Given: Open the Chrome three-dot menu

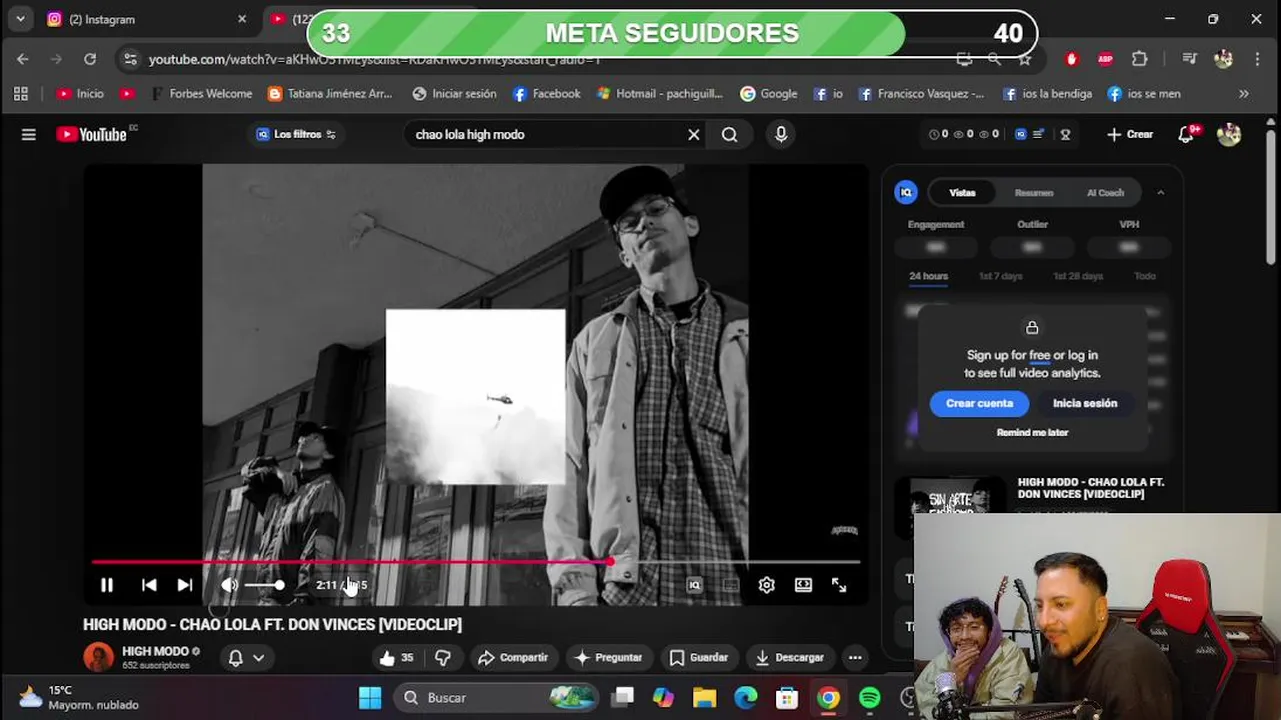Looking at the screenshot, I should (x=1257, y=59).
